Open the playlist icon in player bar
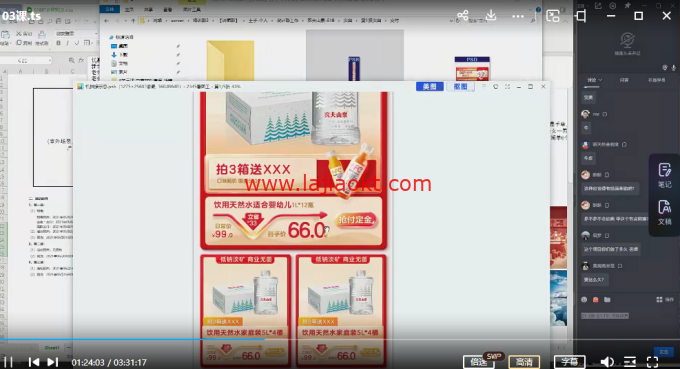The height and width of the screenshot is (369, 680). point(630,362)
